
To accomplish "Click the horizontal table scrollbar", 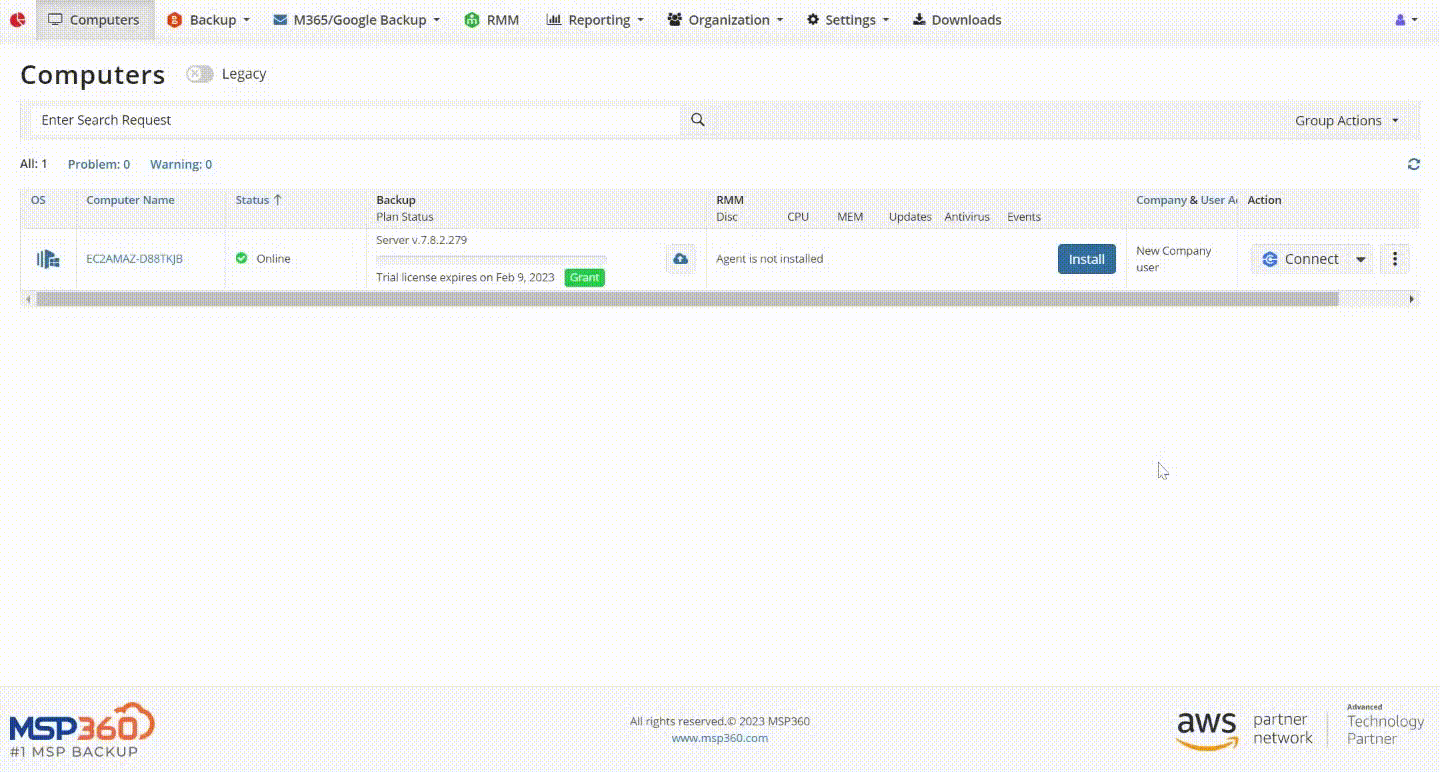I will pyautogui.click(x=687, y=299).
